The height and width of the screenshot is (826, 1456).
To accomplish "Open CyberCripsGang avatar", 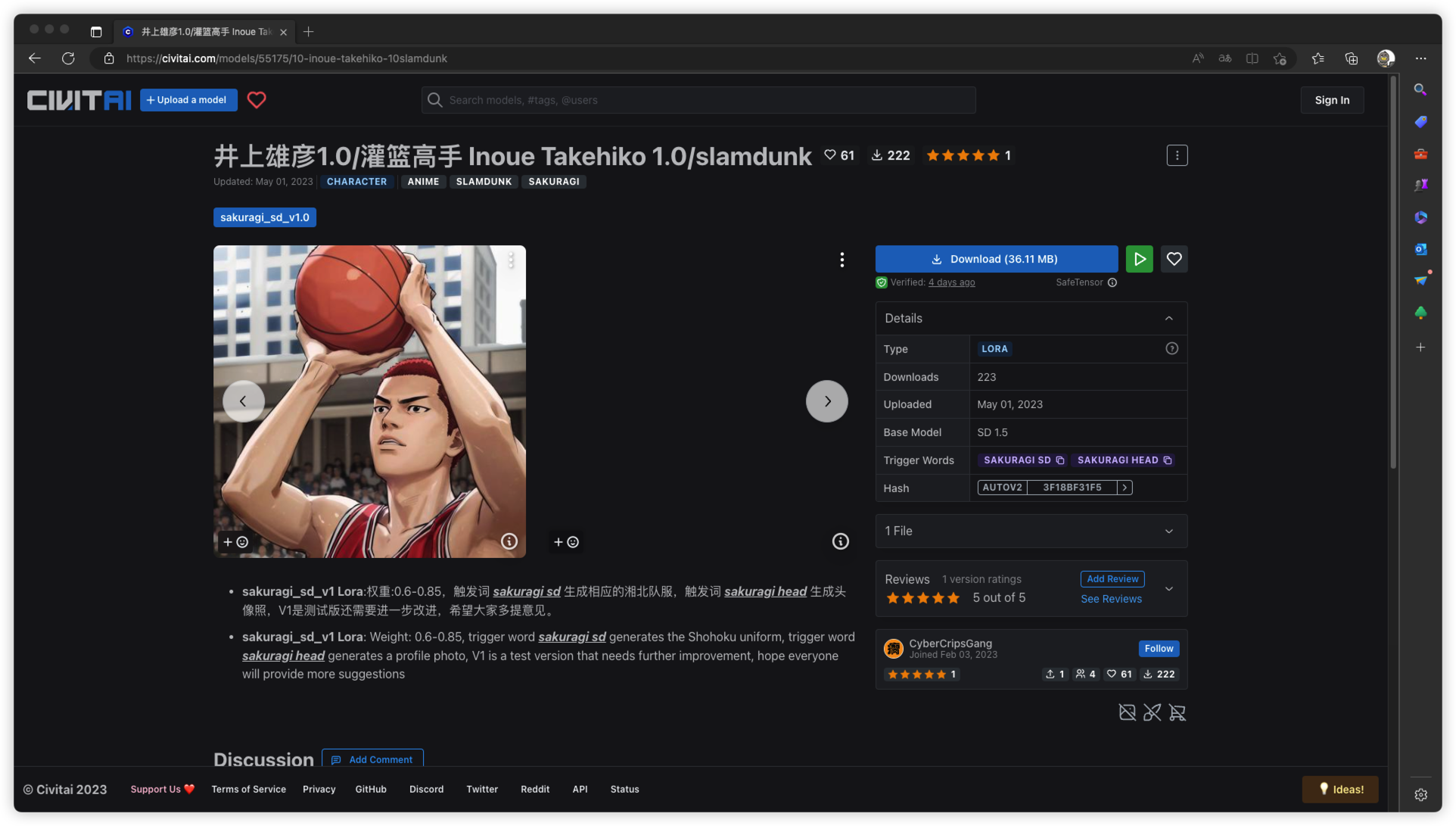I will pos(894,649).
